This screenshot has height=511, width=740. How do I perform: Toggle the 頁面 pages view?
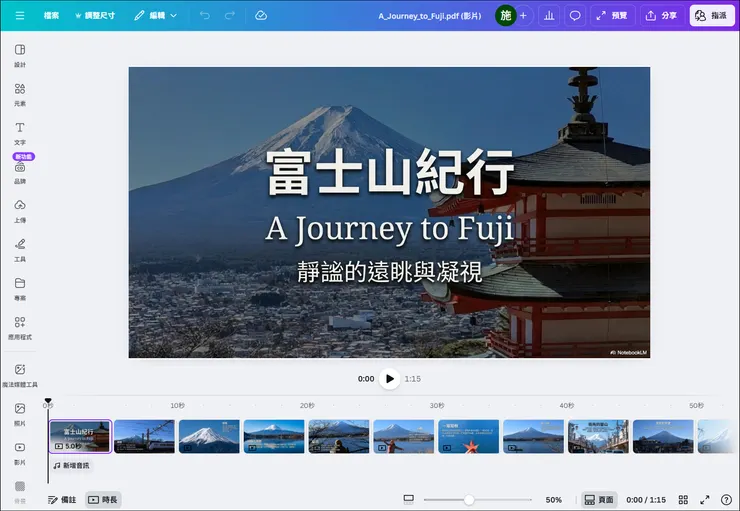point(599,500)
